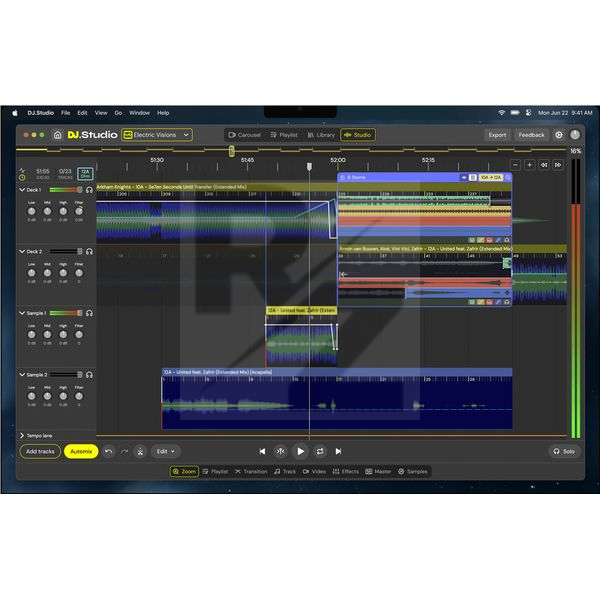Toggle Deck 1 headphone monitoring
600x600 pixels.
pyautogui.click(x=89, y=190)
